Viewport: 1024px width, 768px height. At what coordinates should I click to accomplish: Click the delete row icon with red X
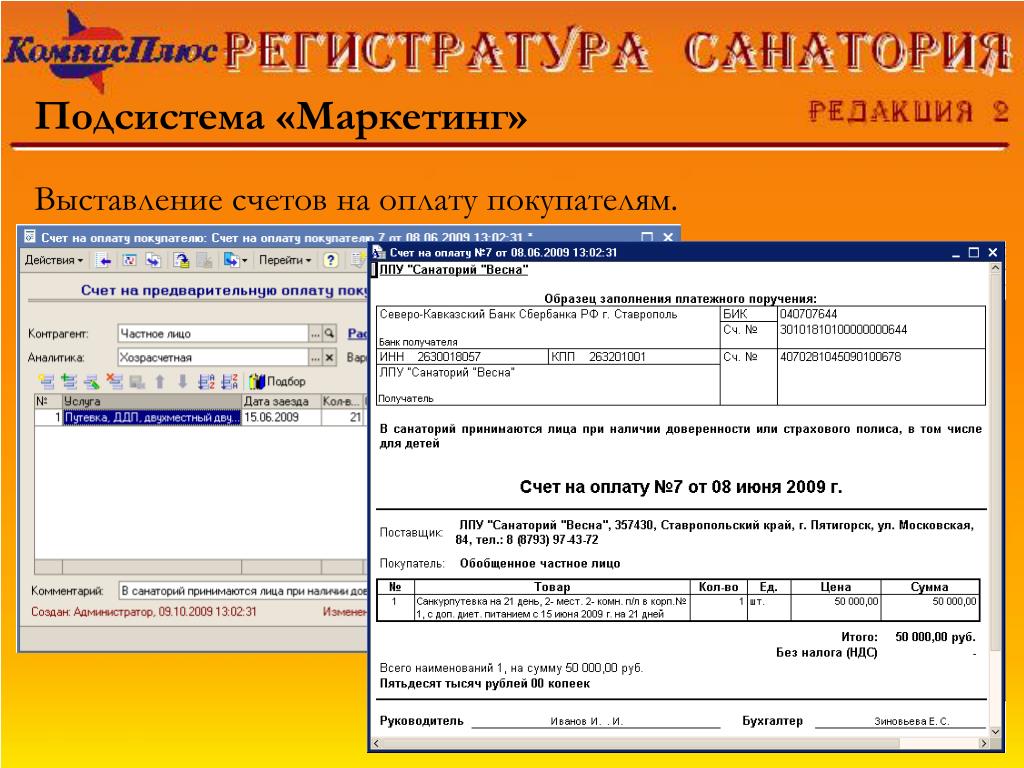pyautogui.click(x=114, y=381)
